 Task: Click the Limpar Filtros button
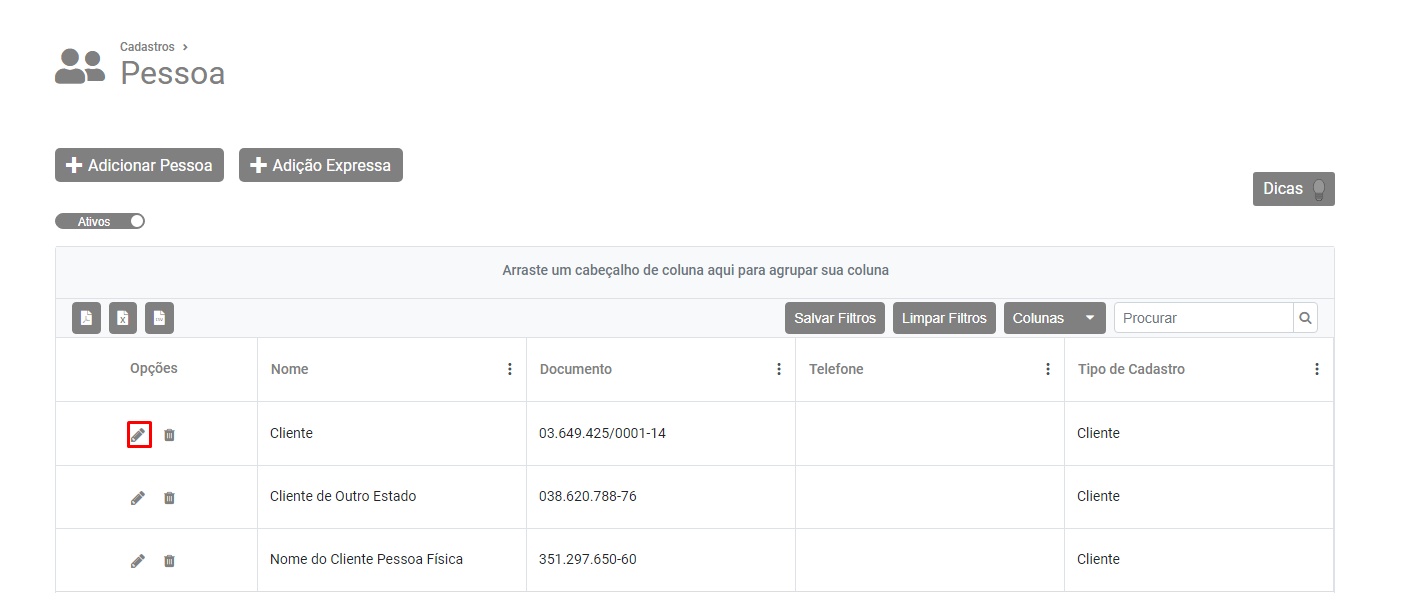944,318
